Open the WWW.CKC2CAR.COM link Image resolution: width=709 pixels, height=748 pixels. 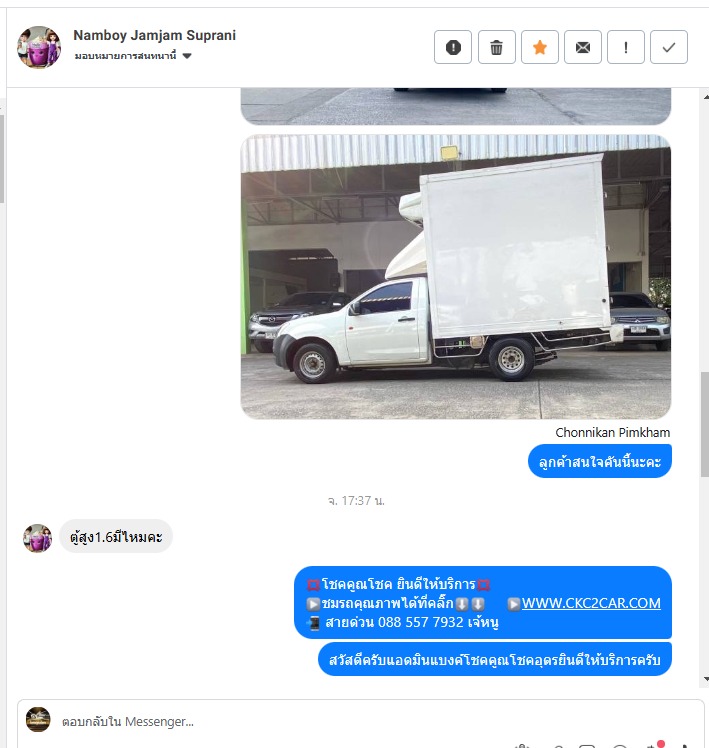591,603
